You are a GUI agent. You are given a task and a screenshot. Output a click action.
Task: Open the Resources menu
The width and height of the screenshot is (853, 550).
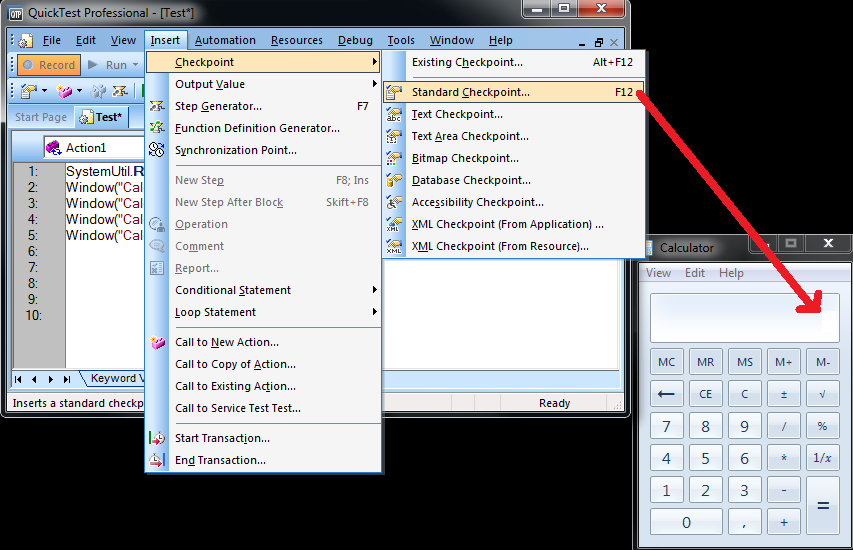[x=296, y=40]
